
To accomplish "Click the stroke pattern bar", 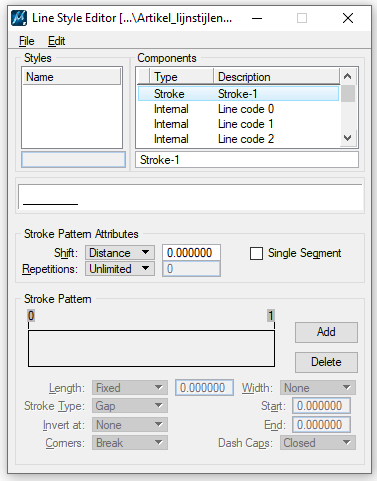I will pyautogui.click(x=151, y=348).
